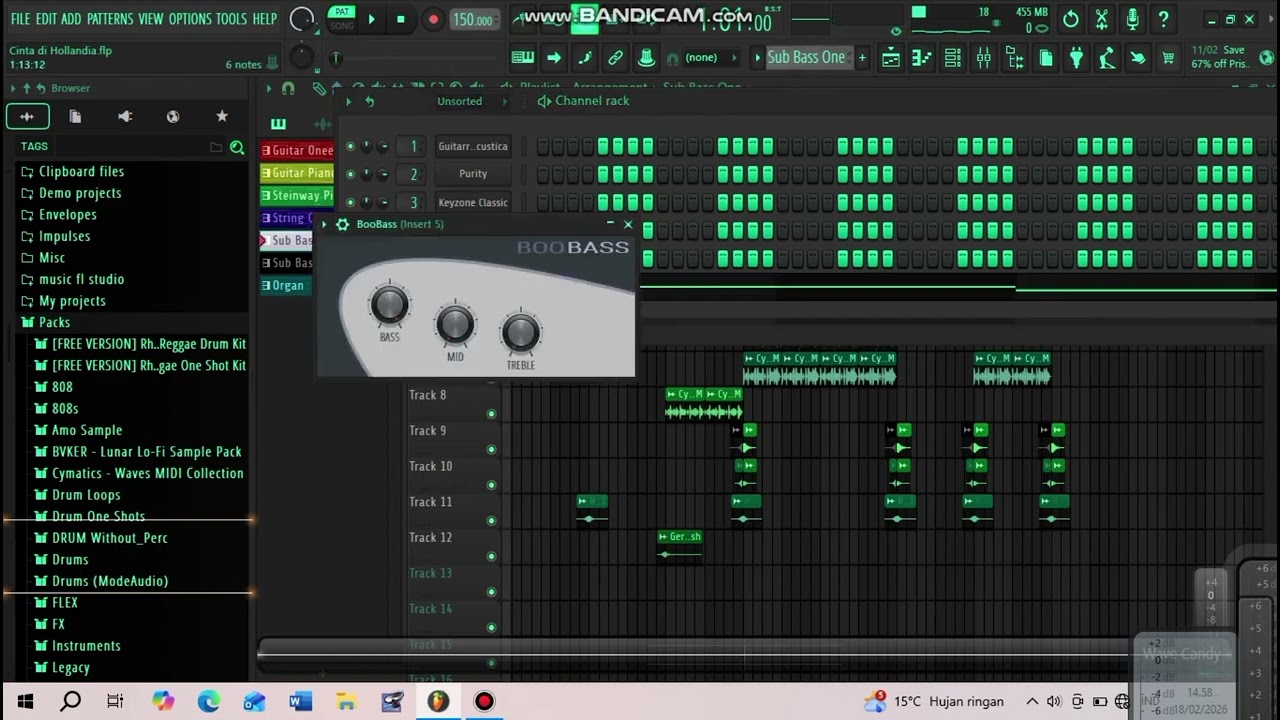The width and height of the screenshot is (1280, 720).
Task: Open the PATTERNS menu
Action: (110, 19)
